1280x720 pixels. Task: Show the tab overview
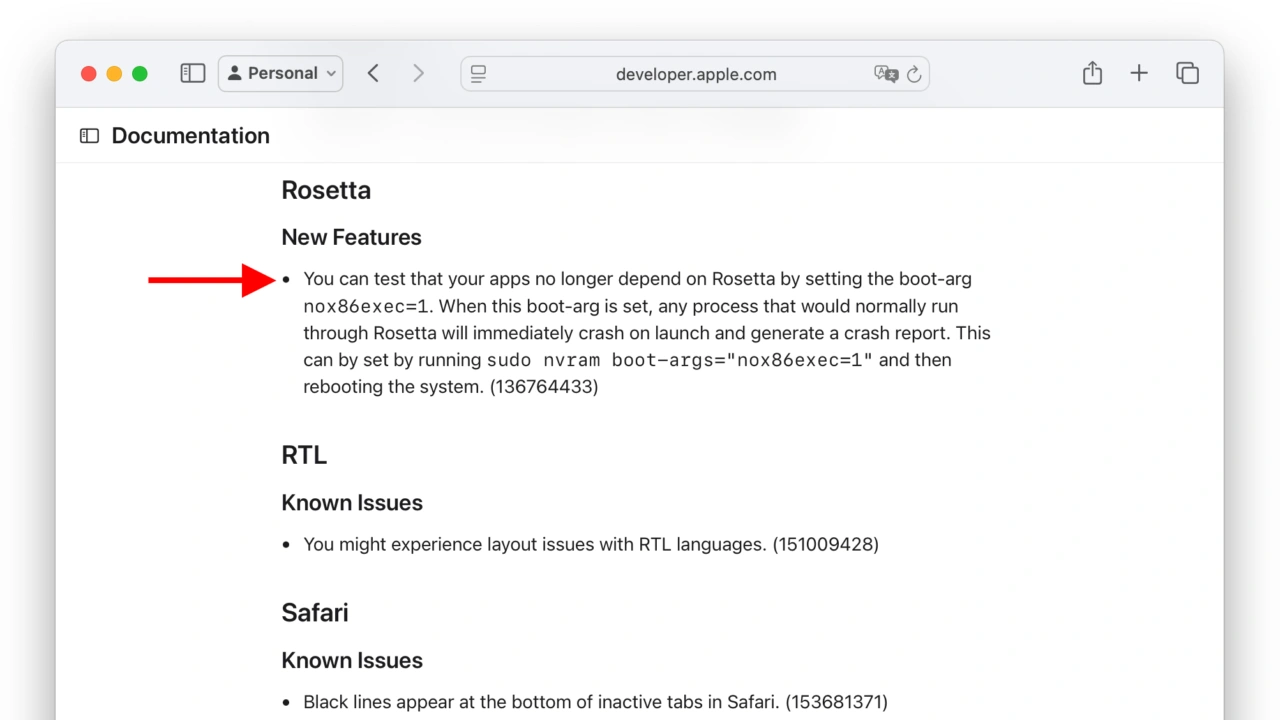tap(1187, 73)
